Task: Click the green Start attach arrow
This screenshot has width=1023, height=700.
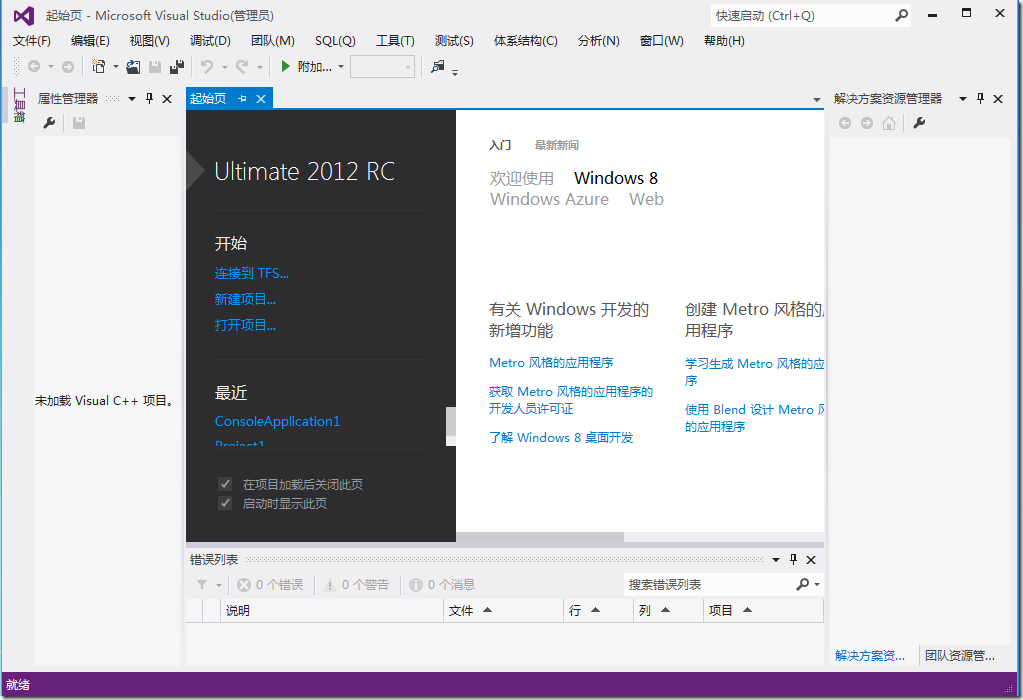Action: tap(285, 67)
